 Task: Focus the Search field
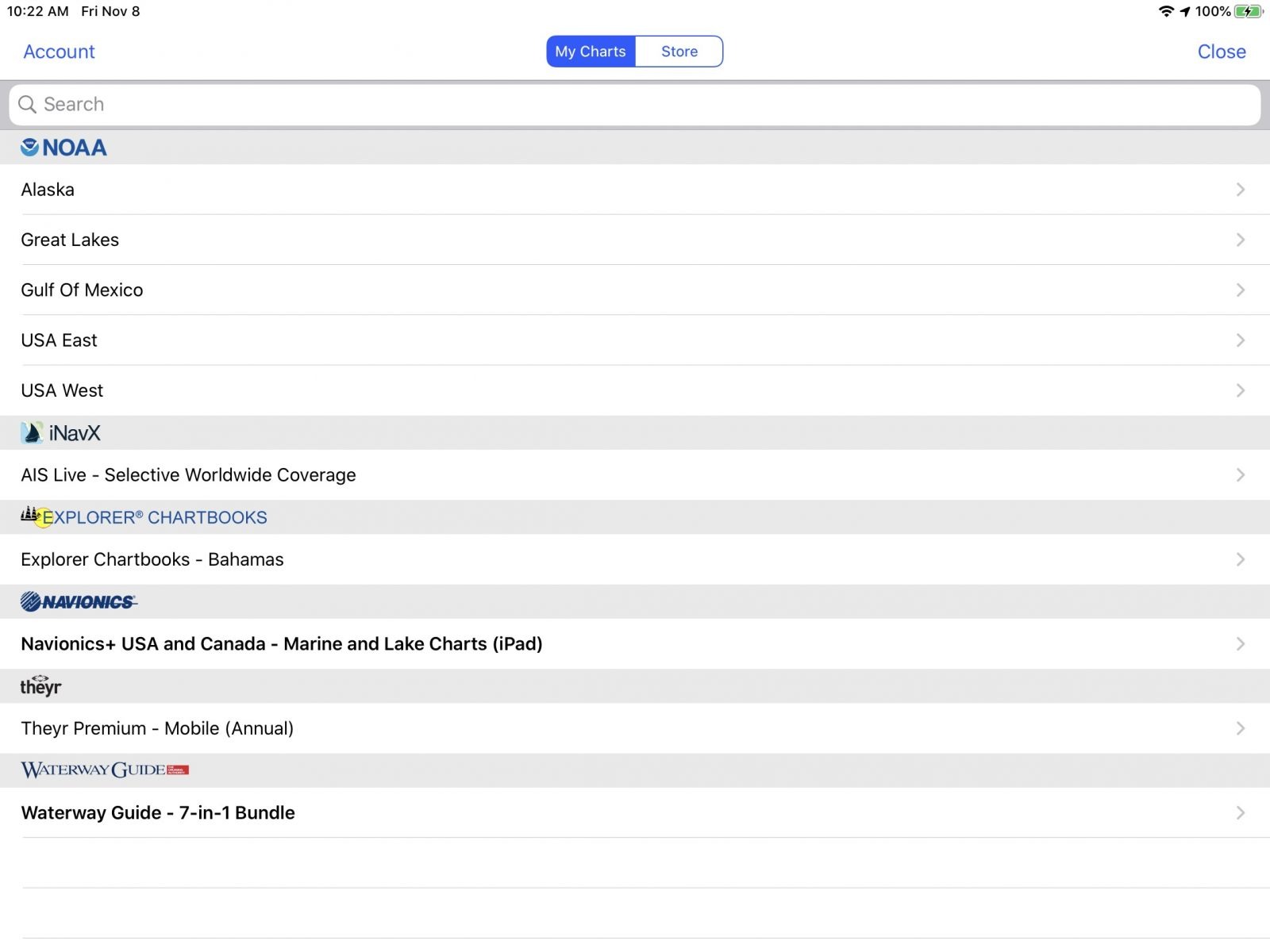coord(635,105)
